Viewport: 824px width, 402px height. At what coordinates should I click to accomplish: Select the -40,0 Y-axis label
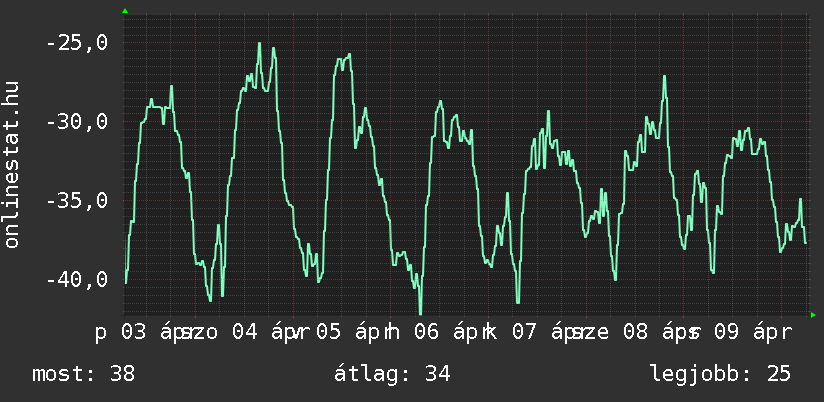pos(77,279)
